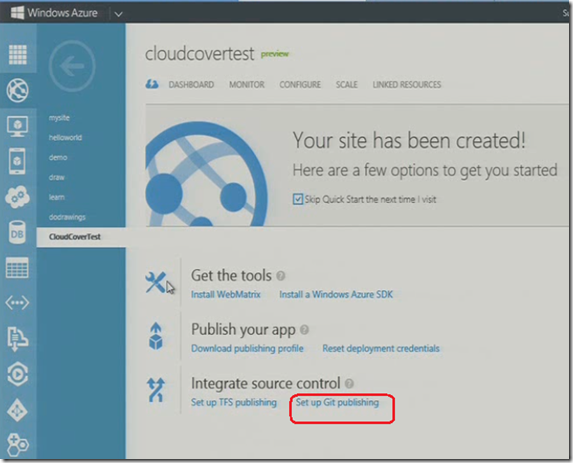Switch to the DASHBOARD tab
This screenshot has height=463, width=573.
point(191,84)
